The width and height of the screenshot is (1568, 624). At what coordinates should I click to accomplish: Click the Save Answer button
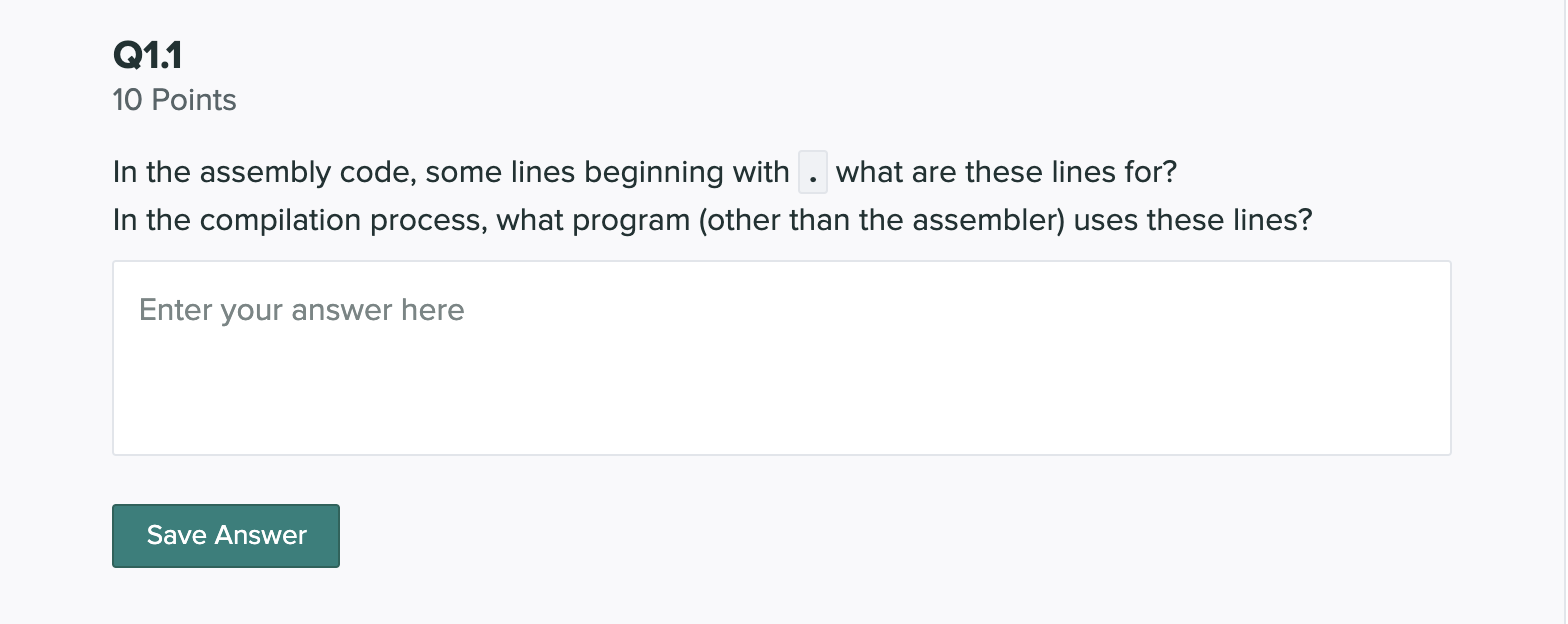click(226, 535)
